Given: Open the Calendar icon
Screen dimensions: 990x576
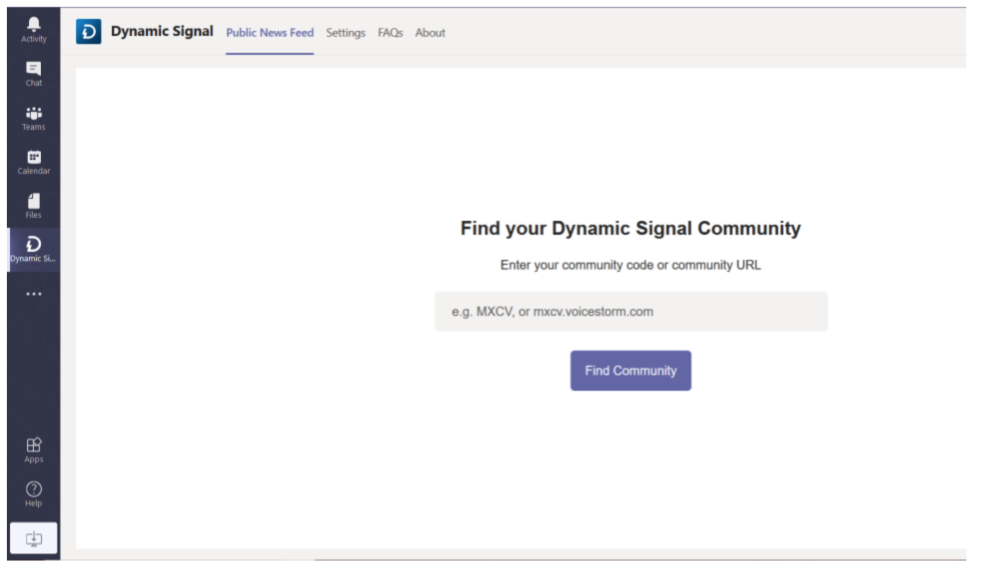Looking at the screenshot, I should 33,157.
